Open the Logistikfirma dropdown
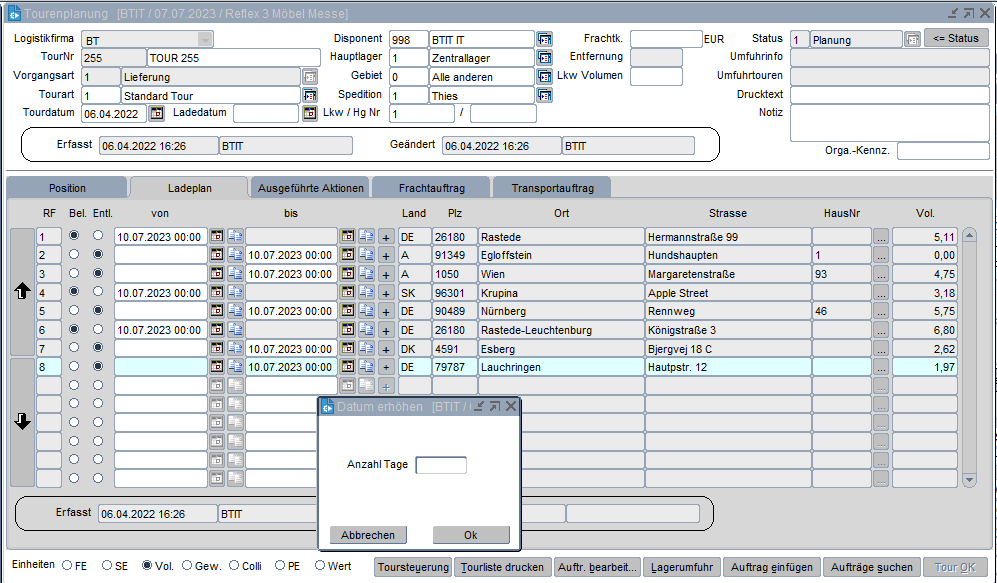Image resolution: width=997 pixels, height=583 pixels. click(x=205, y=39)
